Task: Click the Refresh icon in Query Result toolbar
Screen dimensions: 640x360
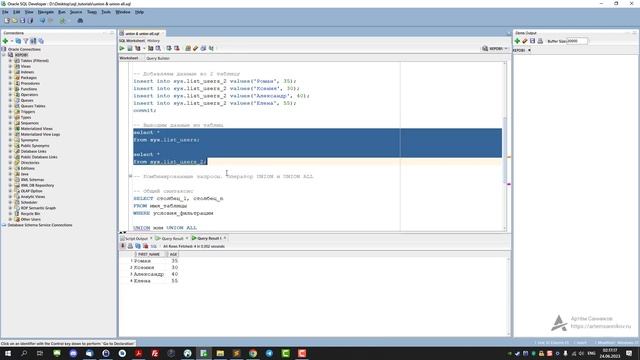Action: 138,246
